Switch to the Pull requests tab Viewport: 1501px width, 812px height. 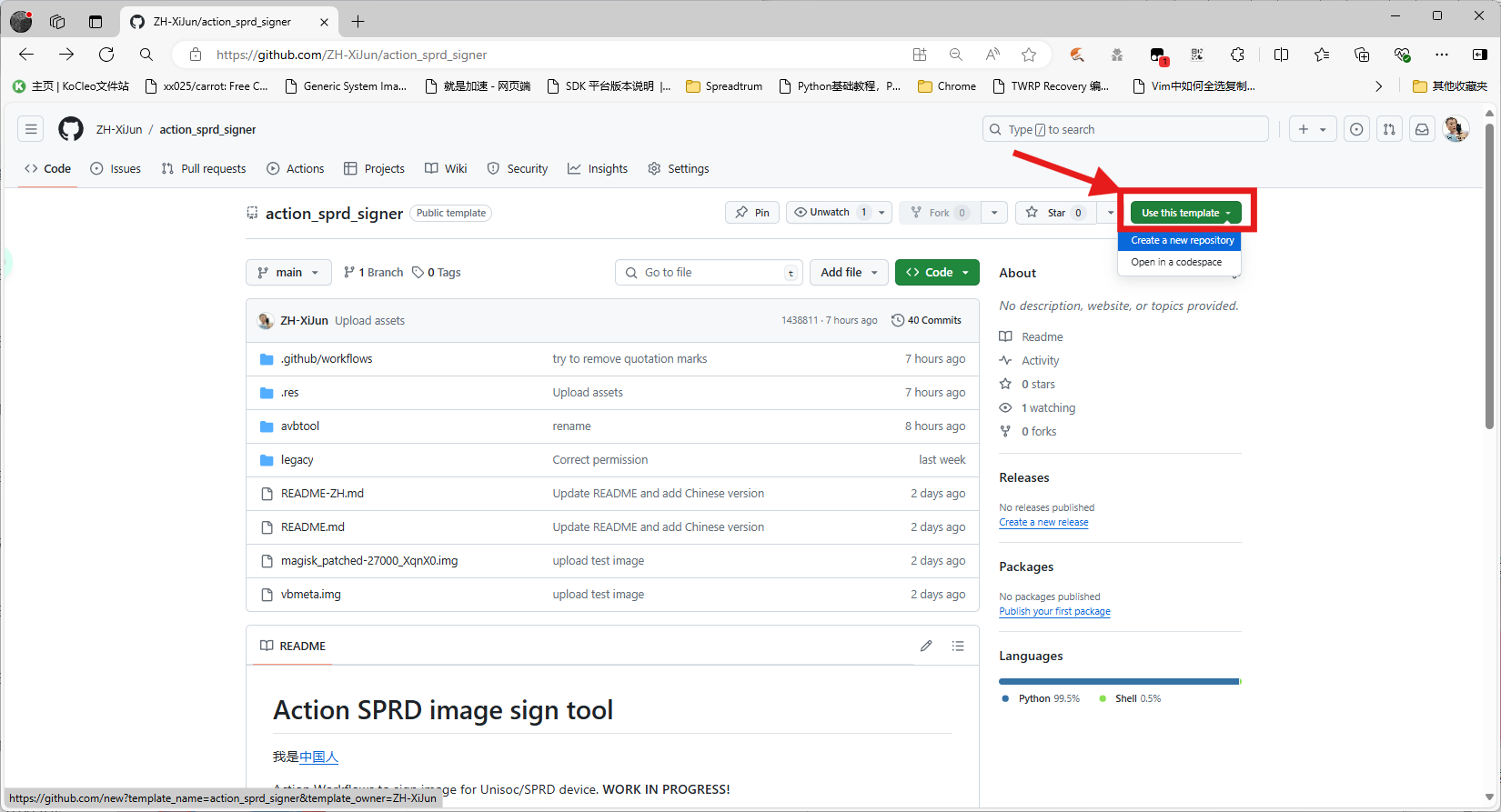(x=204, y=169)
